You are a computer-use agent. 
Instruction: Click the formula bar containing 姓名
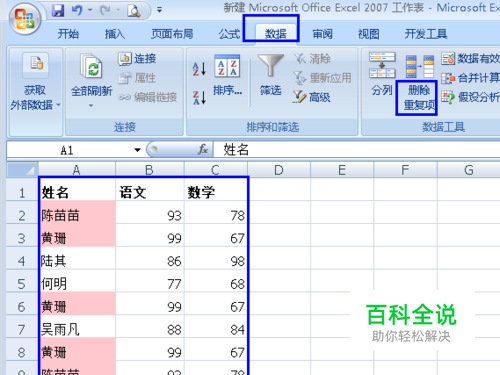[x=357, y=150]
